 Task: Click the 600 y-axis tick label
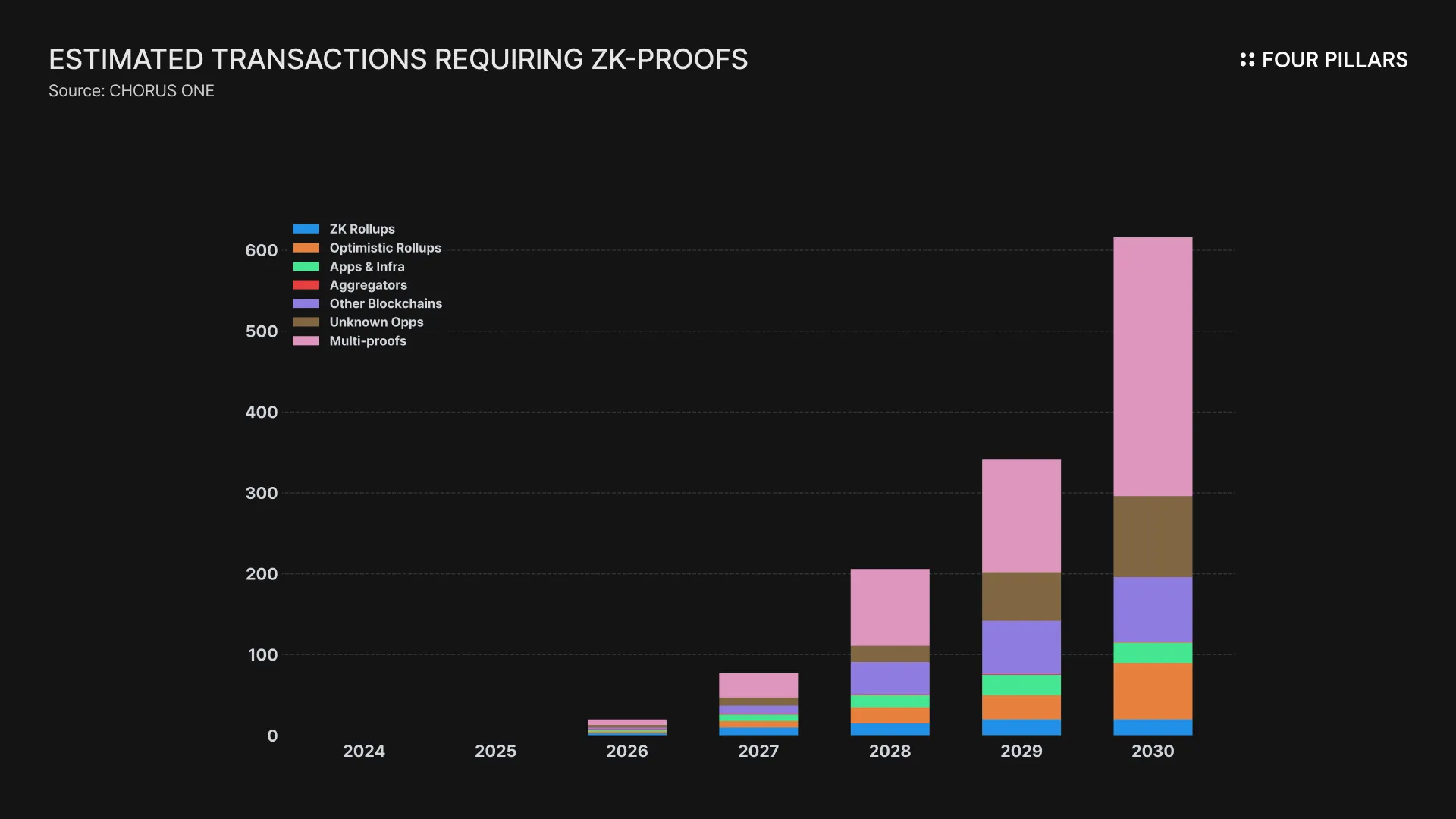tap(261, 250)
